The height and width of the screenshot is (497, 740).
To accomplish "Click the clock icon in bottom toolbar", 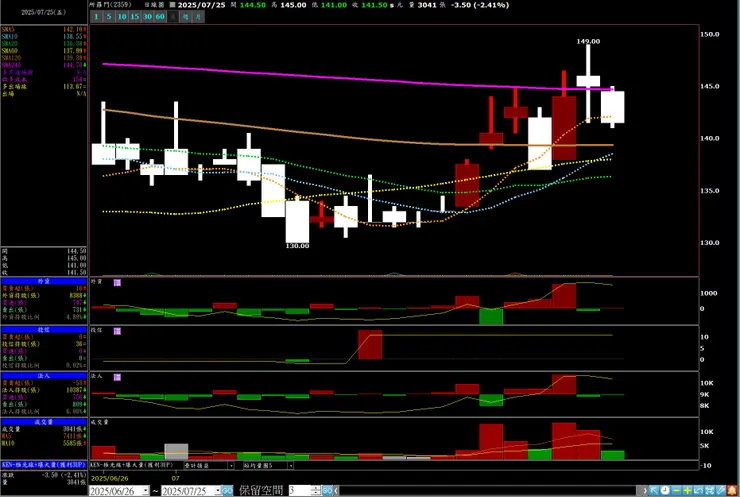I will [x=665, y=490].
